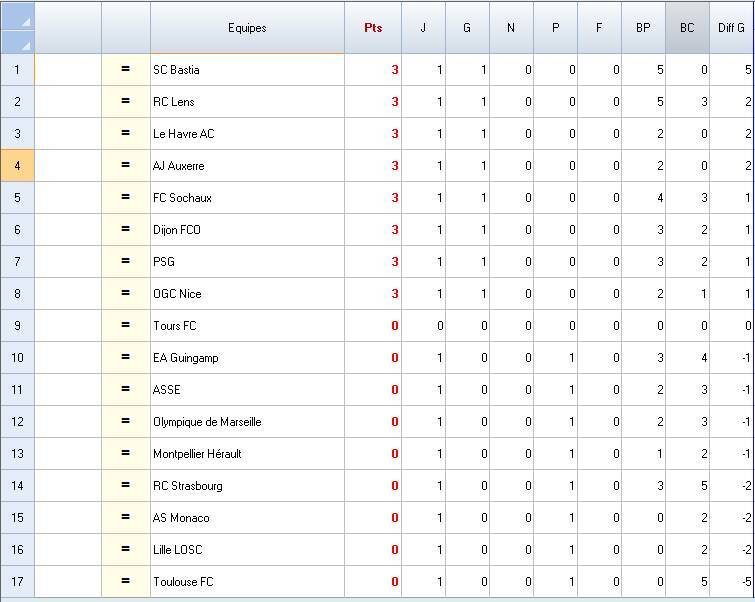Click the Equipes column header
755x602 pixels.
click(247, 28)
